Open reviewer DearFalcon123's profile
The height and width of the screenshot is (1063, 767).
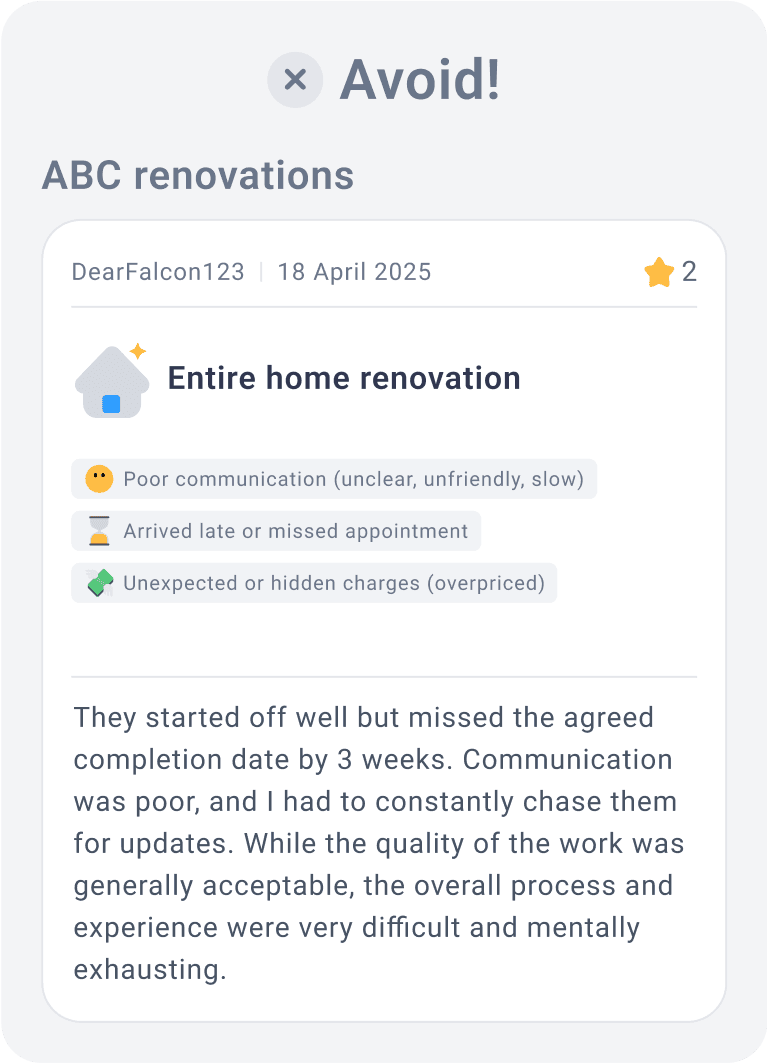pyautogui.click(x=158, y=272)
